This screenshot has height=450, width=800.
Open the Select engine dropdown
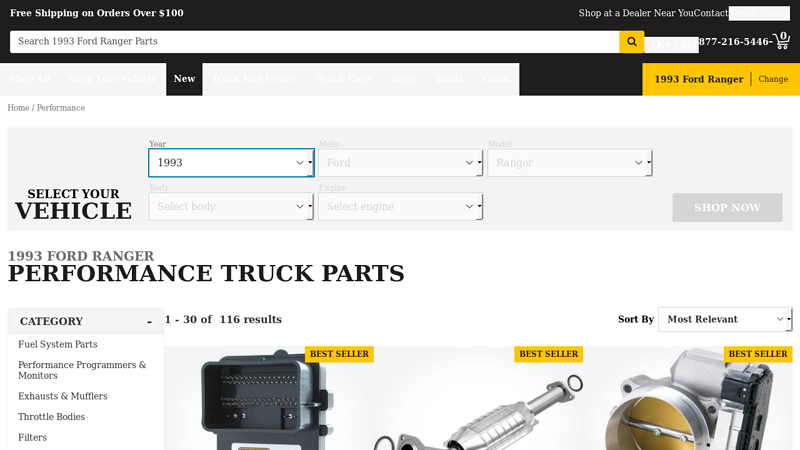401,207
